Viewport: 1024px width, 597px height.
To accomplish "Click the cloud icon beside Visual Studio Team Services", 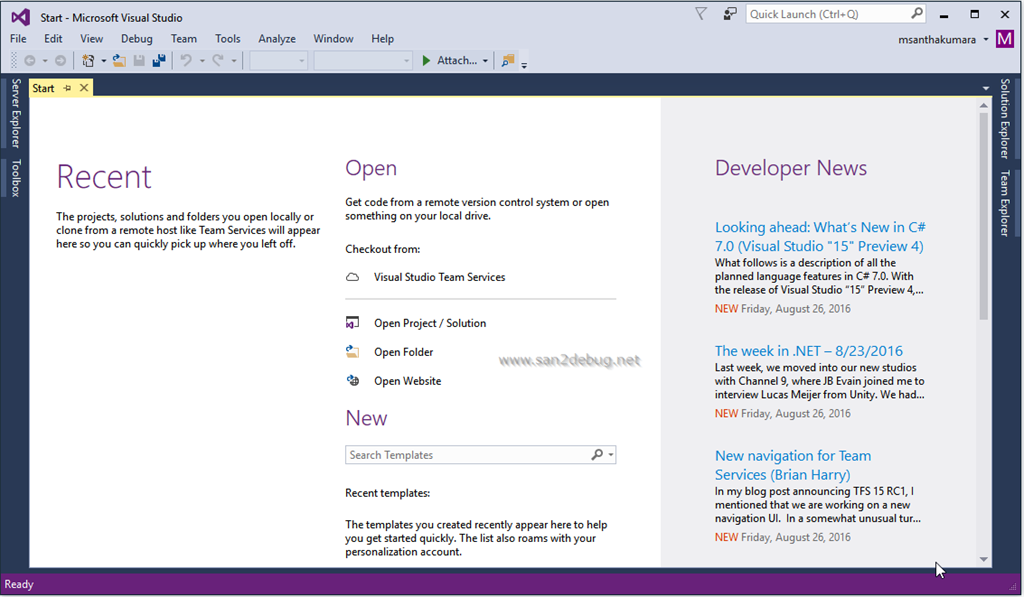I will point(353,277).
